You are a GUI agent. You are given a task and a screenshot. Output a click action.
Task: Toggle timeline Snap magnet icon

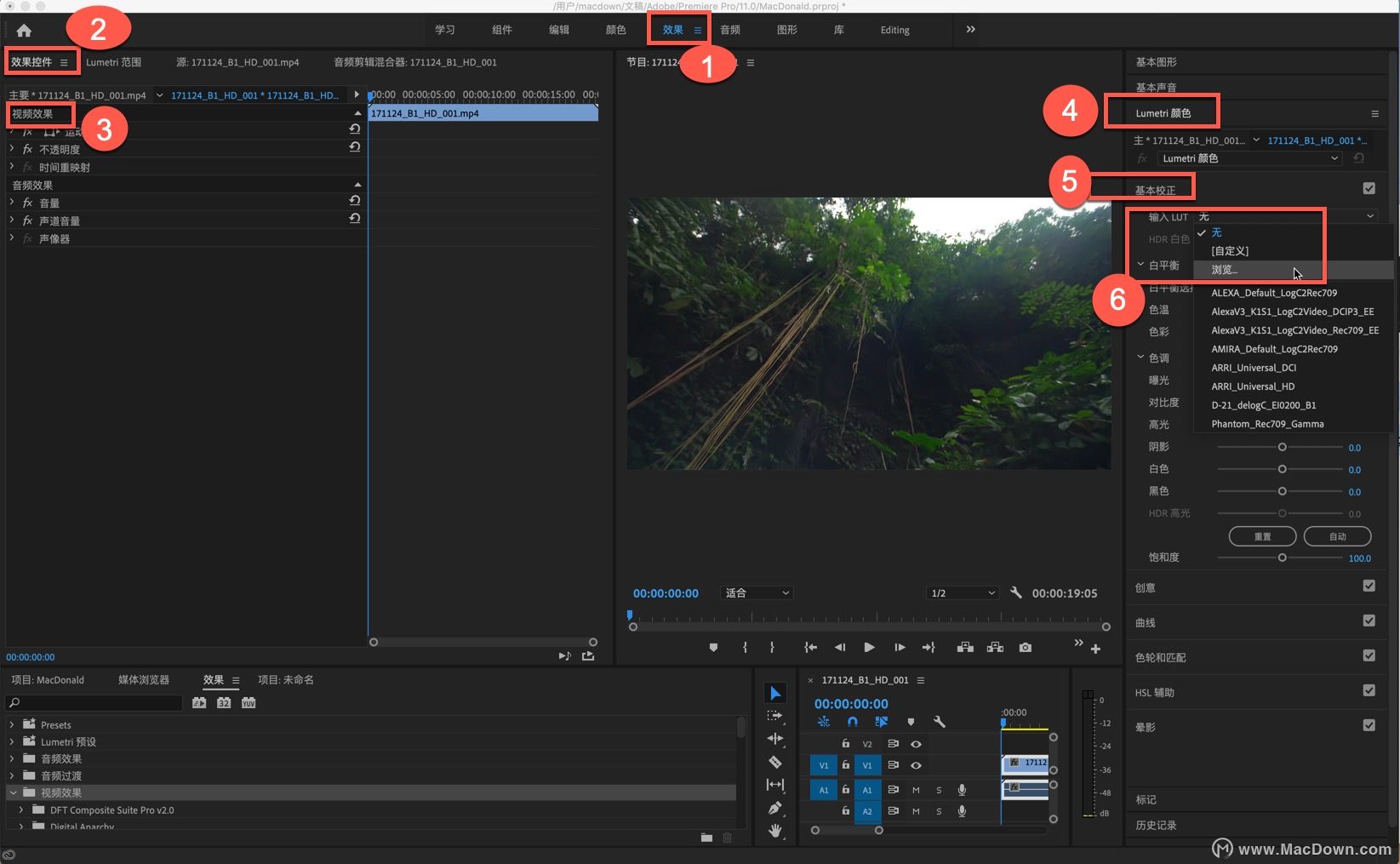852,722
